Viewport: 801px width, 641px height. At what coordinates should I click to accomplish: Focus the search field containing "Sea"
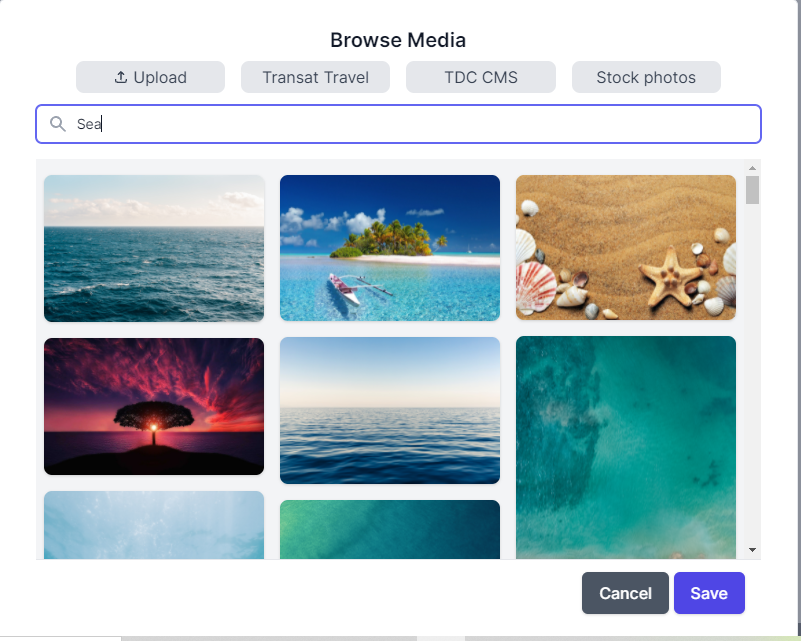pyautogui.click(x=400, y=124)
